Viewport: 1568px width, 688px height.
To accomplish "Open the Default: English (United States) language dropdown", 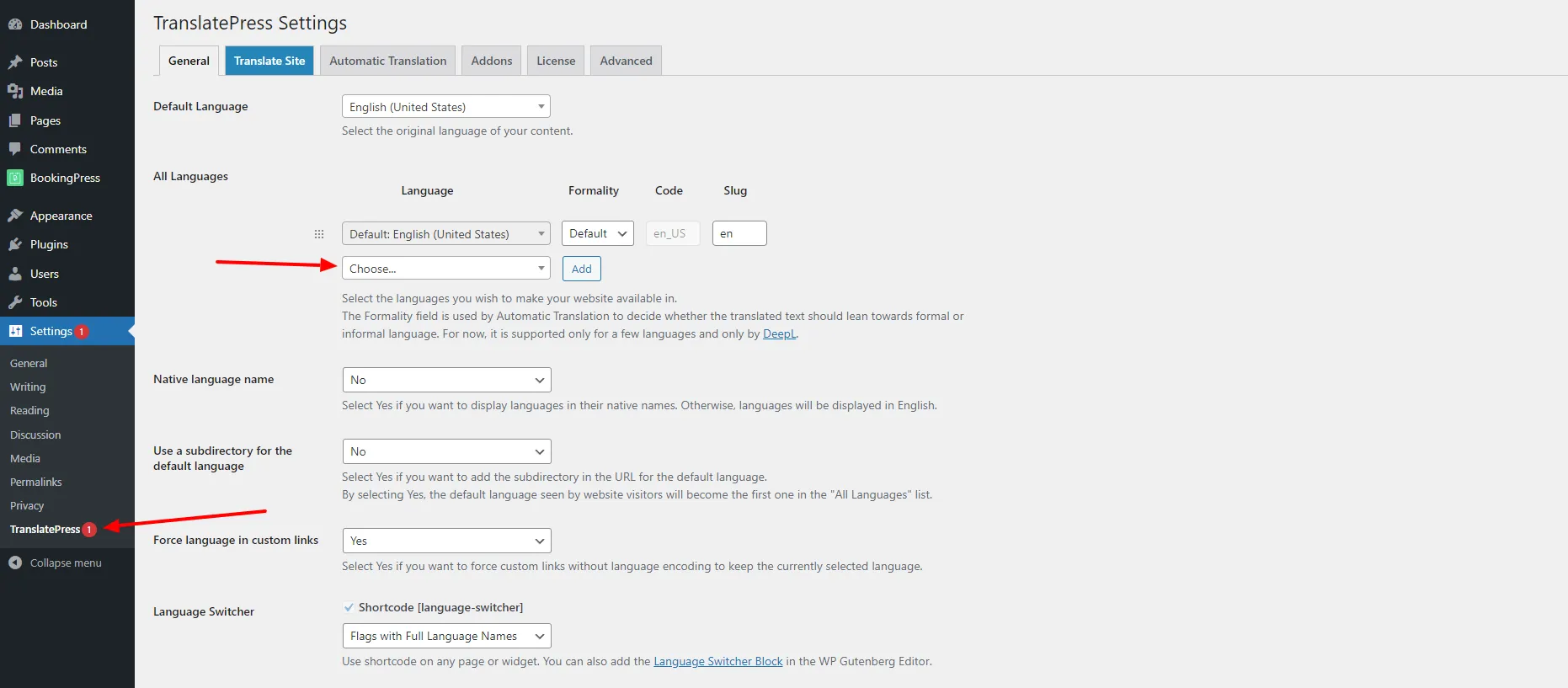I will tap(446, 233).
